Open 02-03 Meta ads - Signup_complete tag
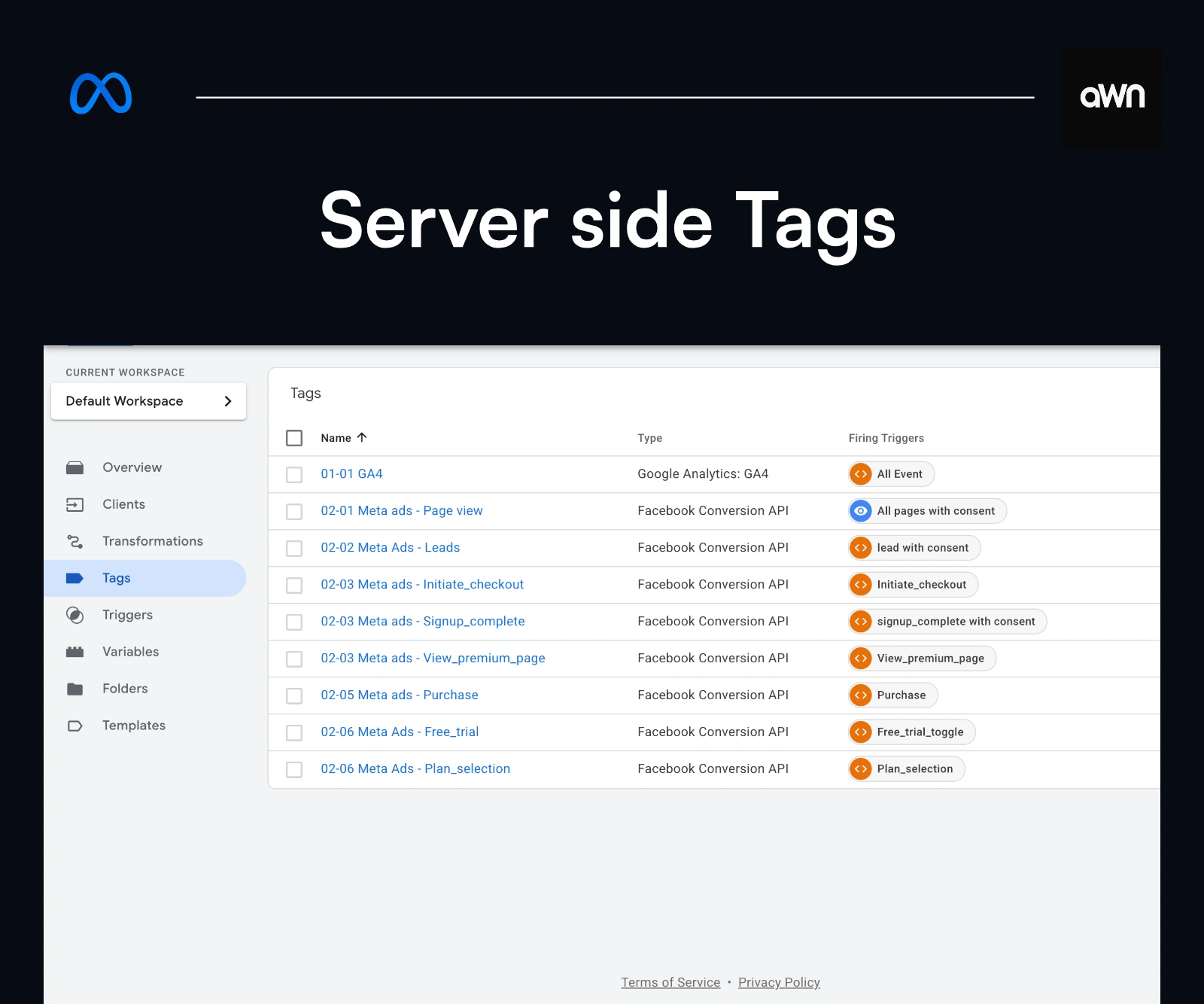The image size is (1204, 1004). click(423, 622)
